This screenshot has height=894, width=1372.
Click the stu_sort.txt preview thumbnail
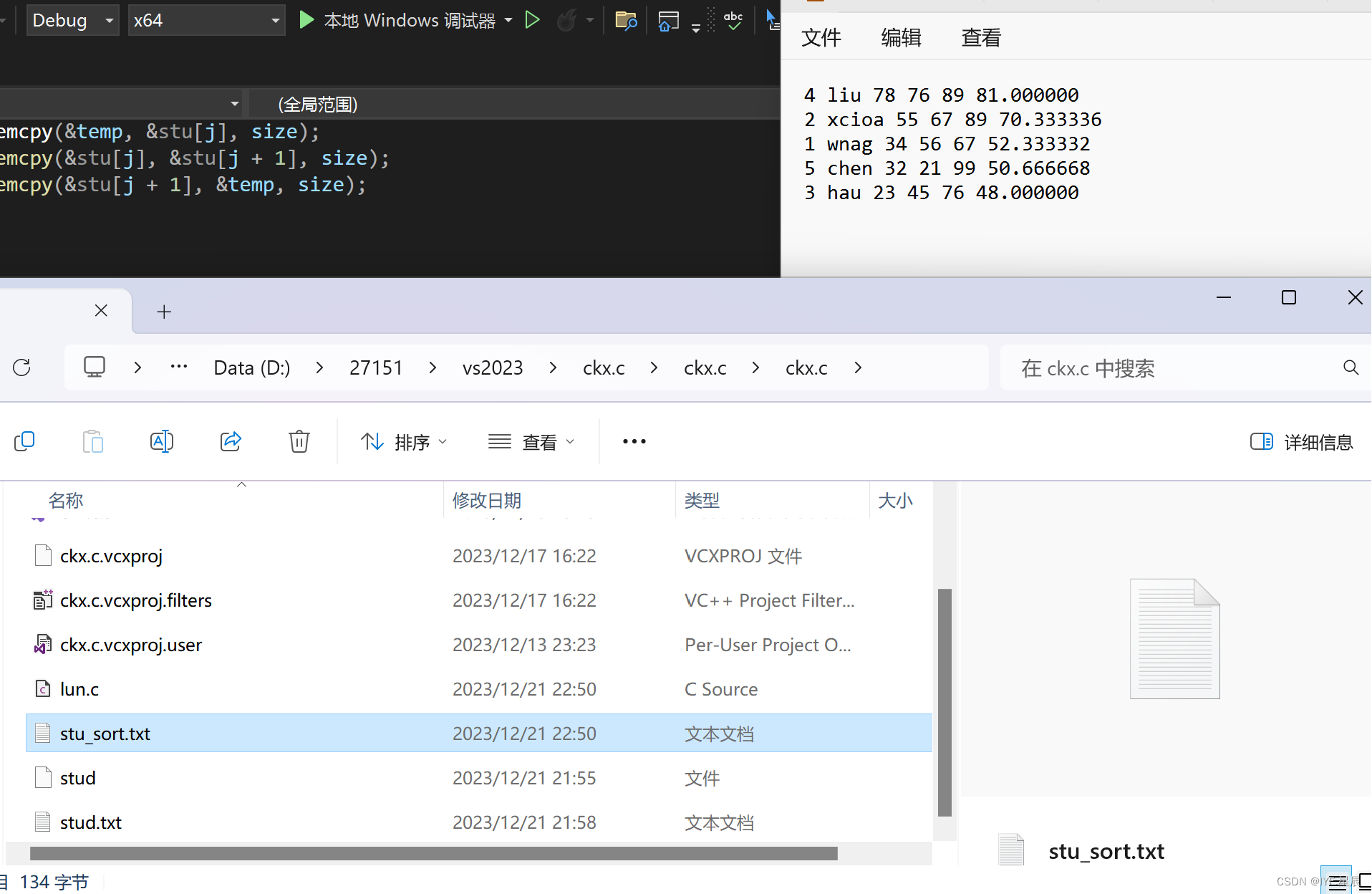(1175, 638)
